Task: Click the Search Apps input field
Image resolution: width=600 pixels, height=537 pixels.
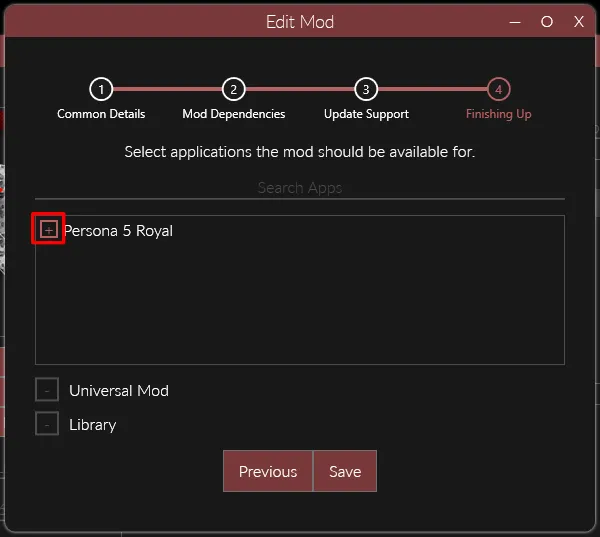Action: 300,188
